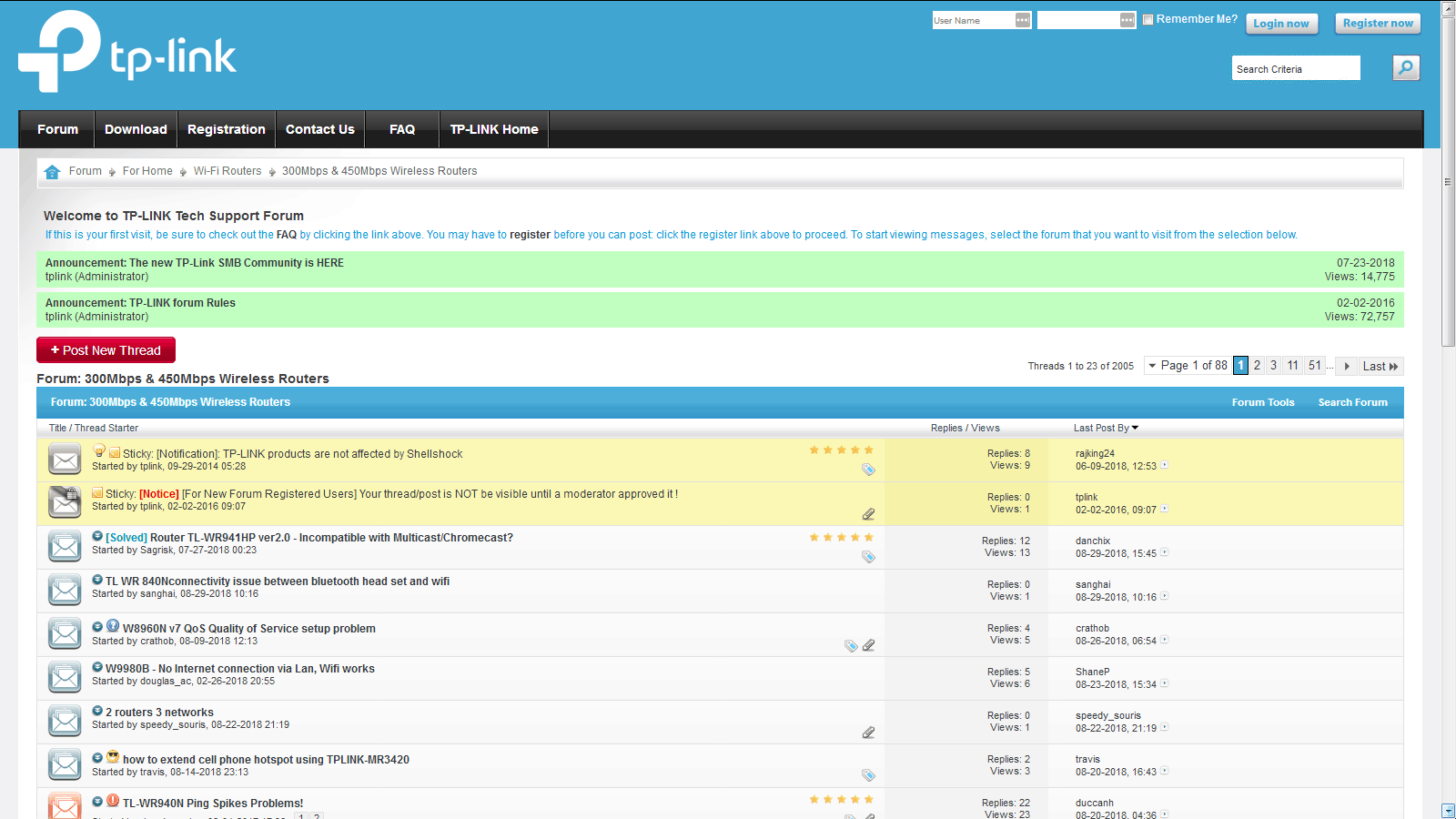Open Contact Us nav item

click(320, 129)
